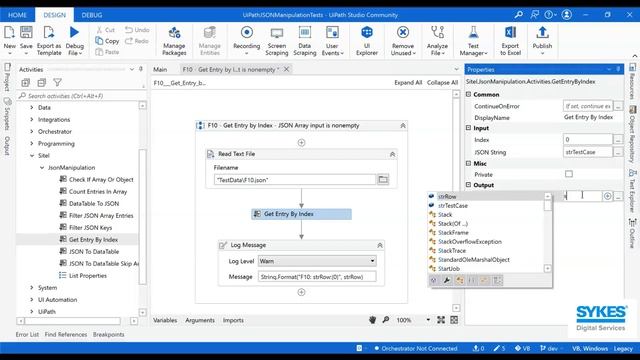Launch Screen Scraping tool

[277, 40]
